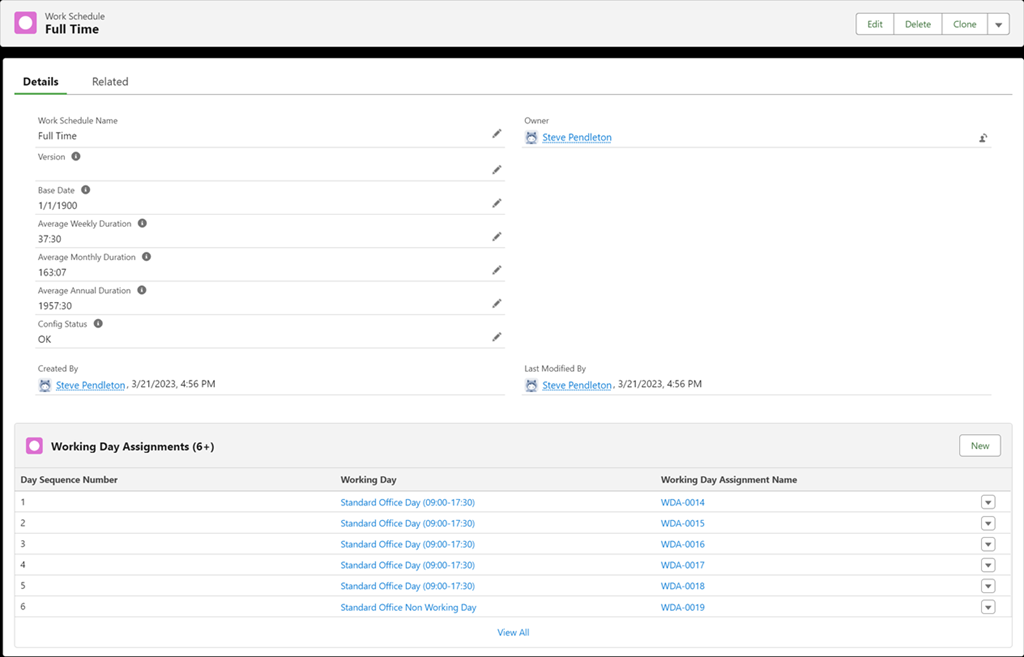Click the change owner icon
The image size is (1024, 657).
point(984,138)
